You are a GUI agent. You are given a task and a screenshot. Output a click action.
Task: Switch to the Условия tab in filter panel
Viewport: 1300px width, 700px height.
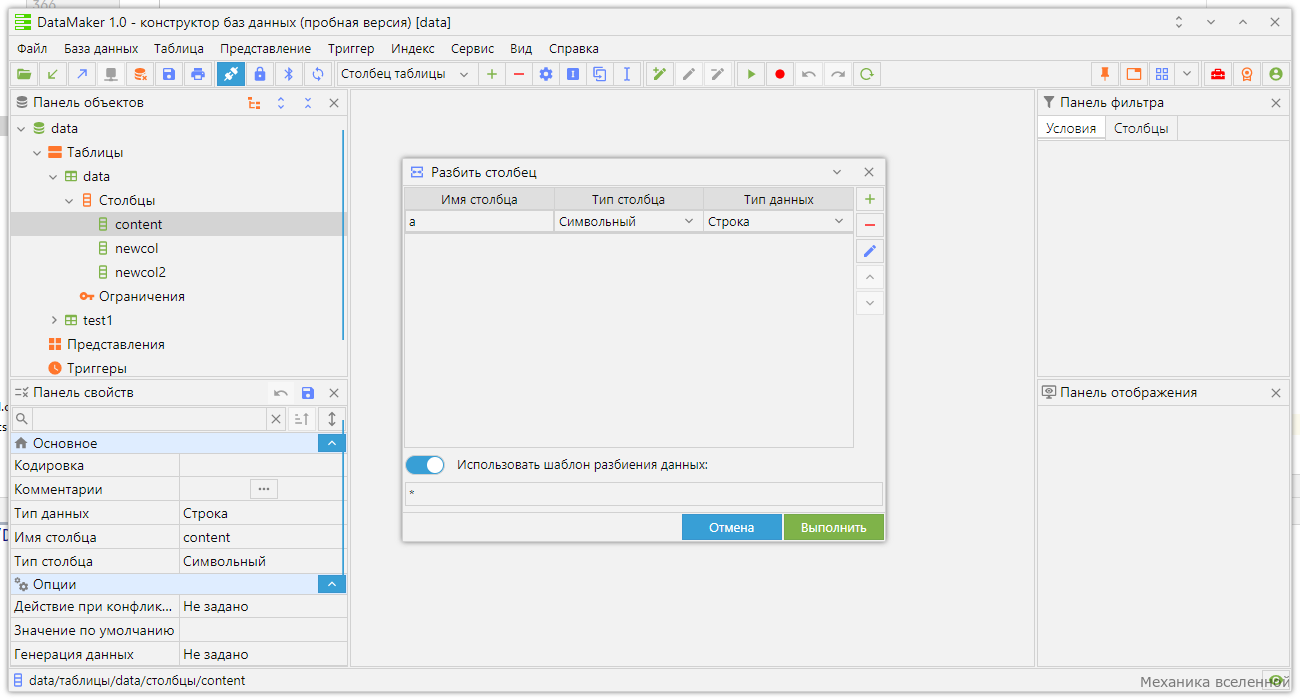[1071, 128]
